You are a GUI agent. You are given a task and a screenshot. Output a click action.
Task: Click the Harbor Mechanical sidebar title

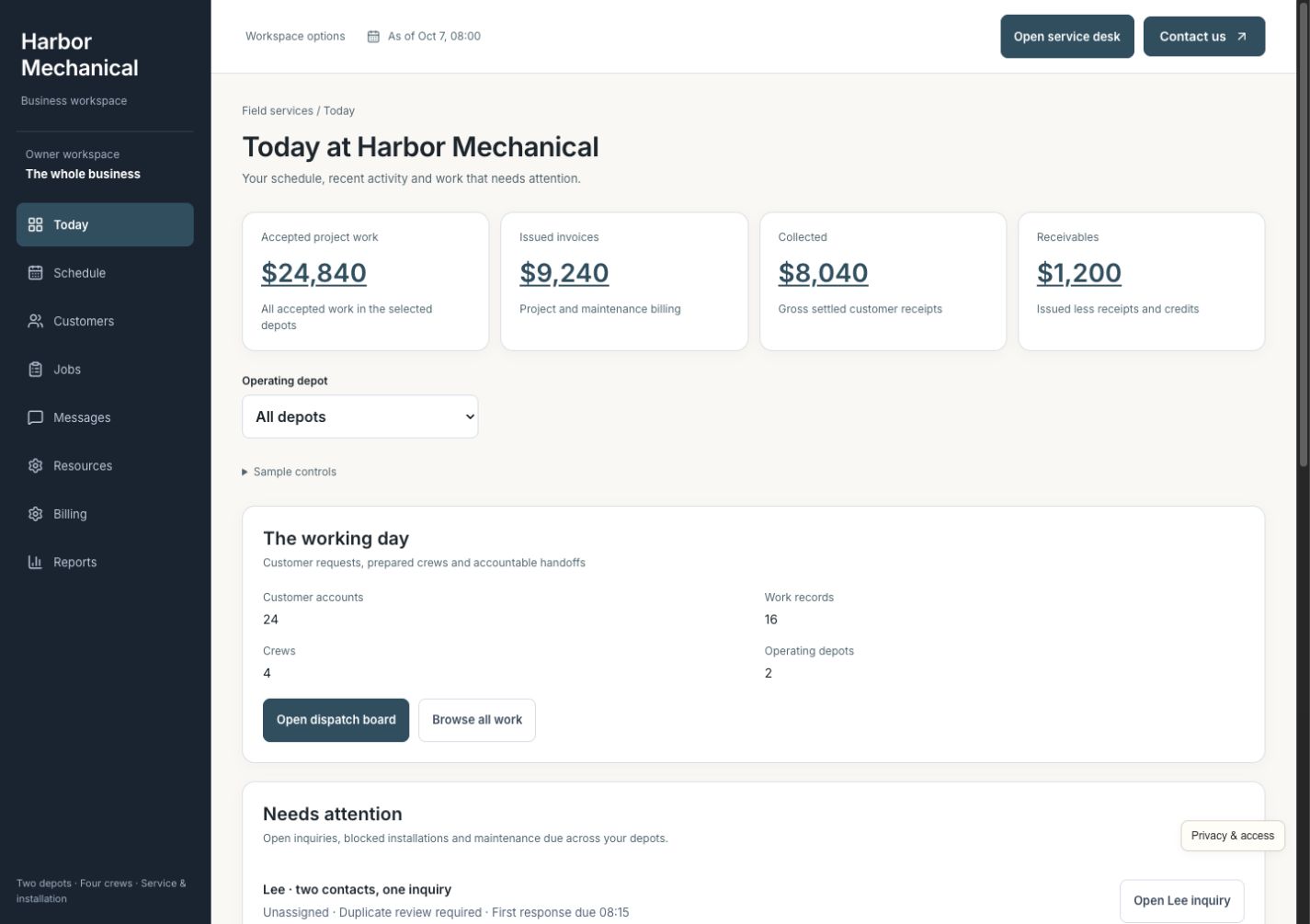(x=79, y=54)
